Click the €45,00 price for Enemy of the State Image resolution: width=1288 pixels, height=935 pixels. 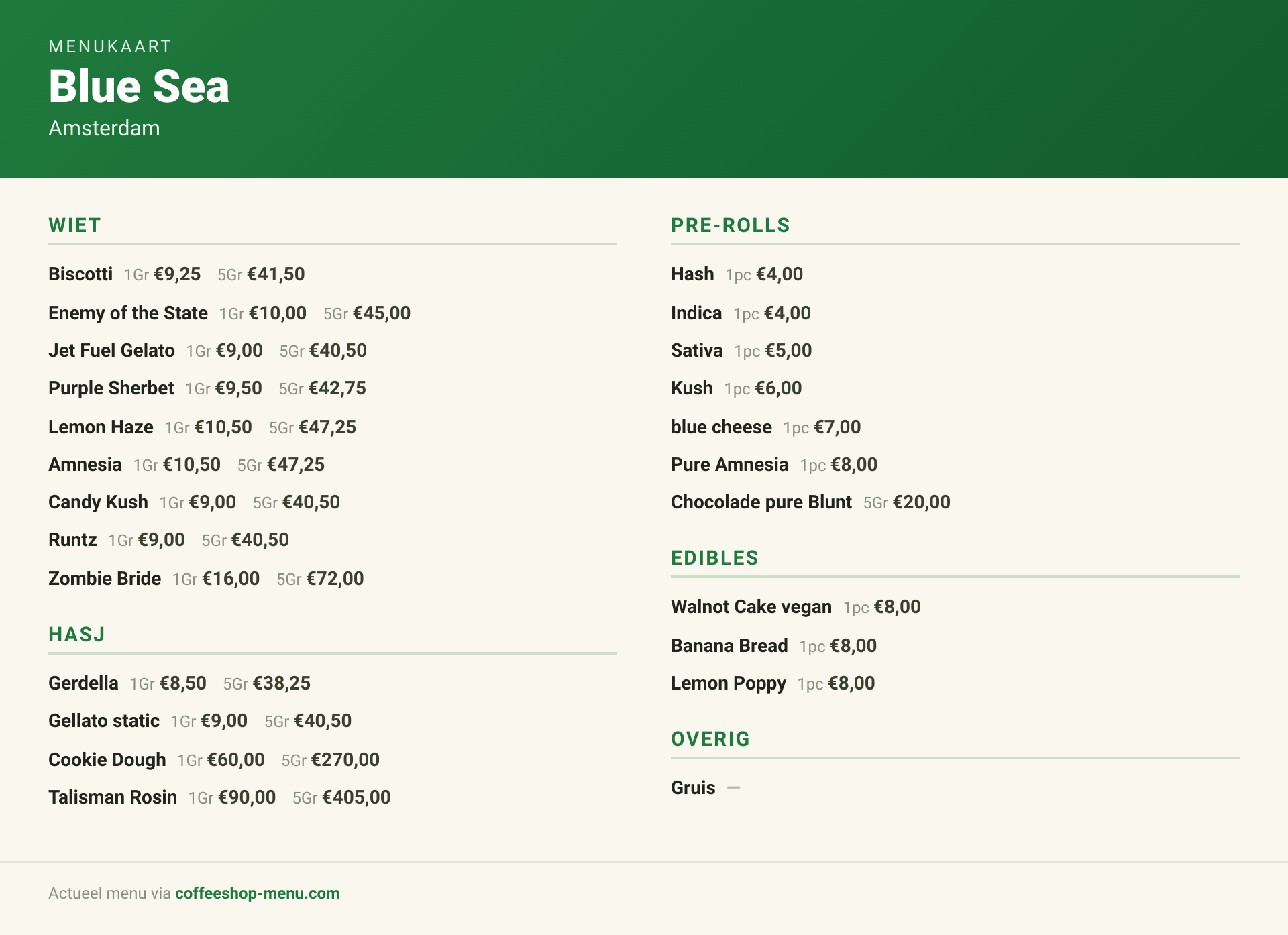[x=382, y=313]
